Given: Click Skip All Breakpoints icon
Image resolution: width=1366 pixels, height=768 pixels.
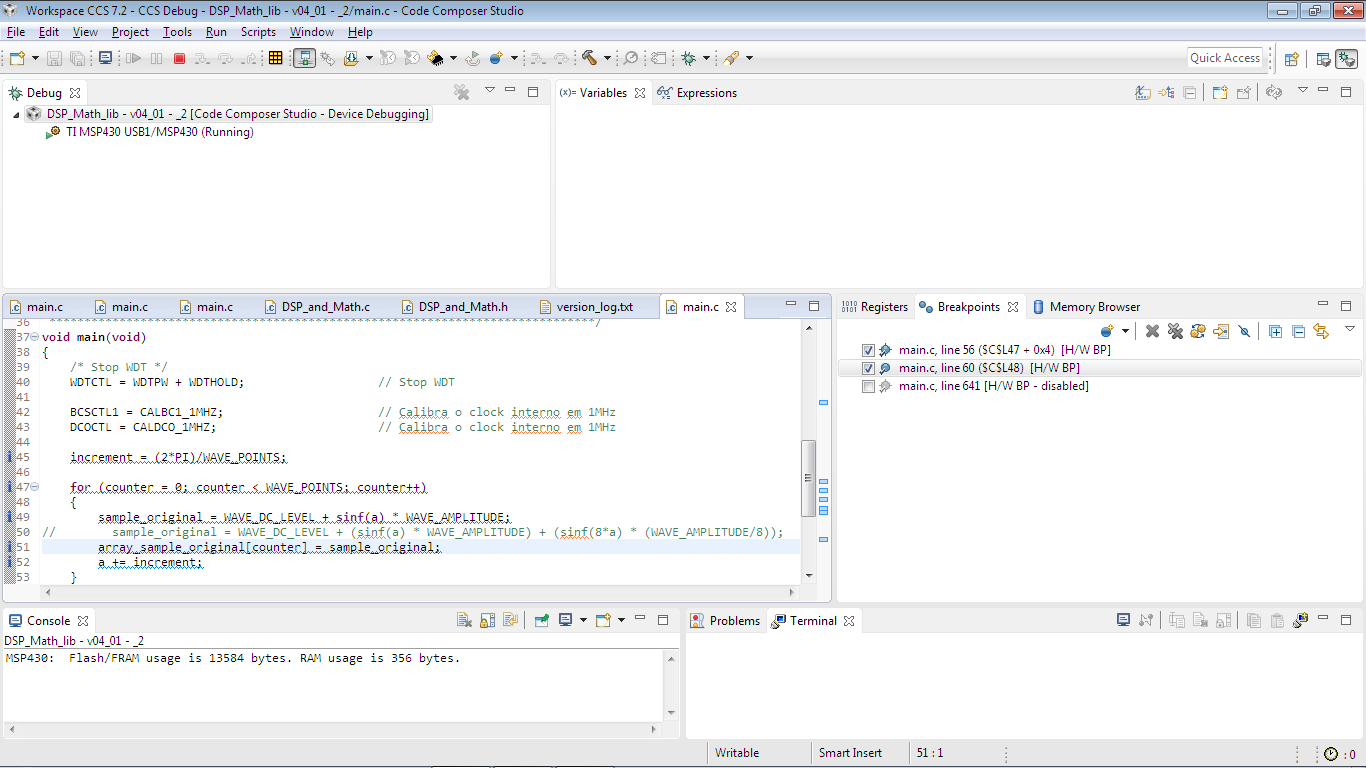Looking at the screenshot, I should (x=1244, y=331).
